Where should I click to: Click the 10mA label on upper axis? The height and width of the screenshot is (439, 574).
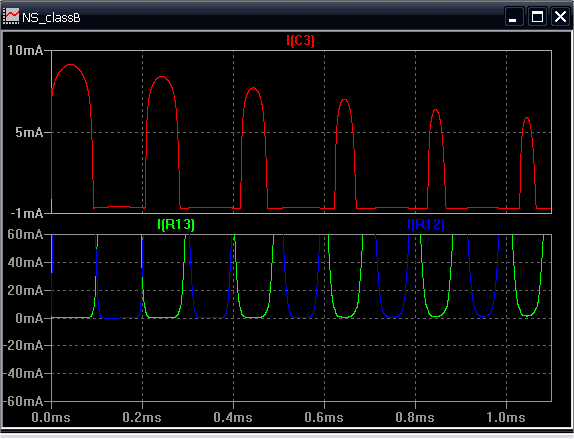[25, 51]
